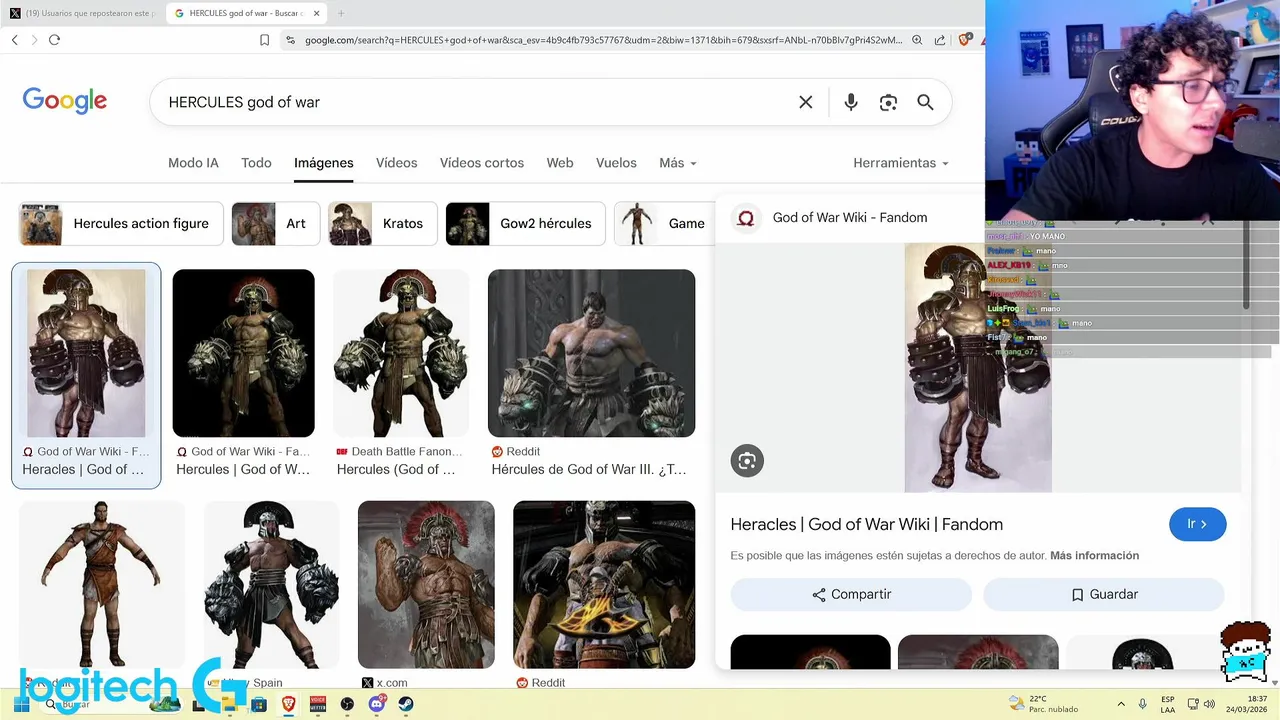
Task: Switch to Modo IA tab
Action: click(193, 163)
